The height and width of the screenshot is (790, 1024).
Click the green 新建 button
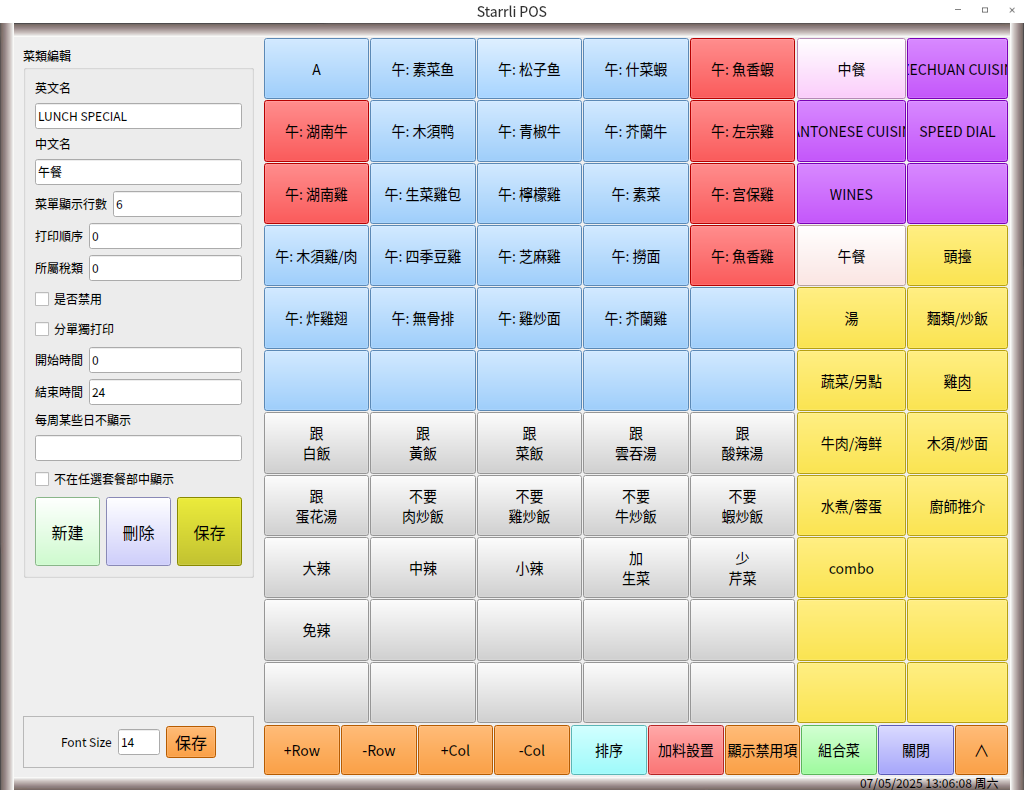(67, 532)
